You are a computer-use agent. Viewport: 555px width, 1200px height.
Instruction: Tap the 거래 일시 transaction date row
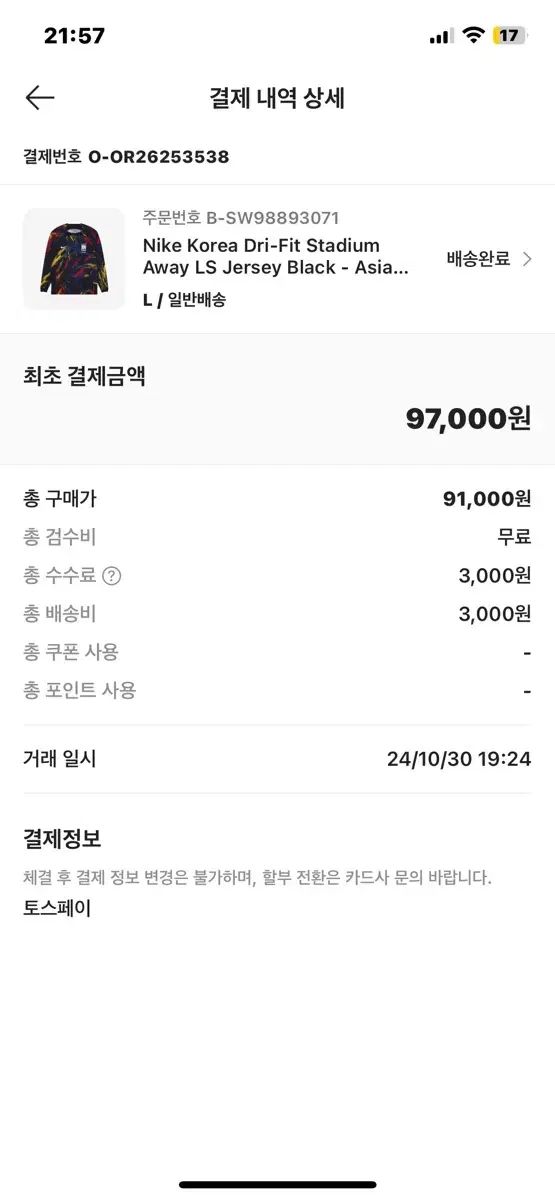pos(277,759)
